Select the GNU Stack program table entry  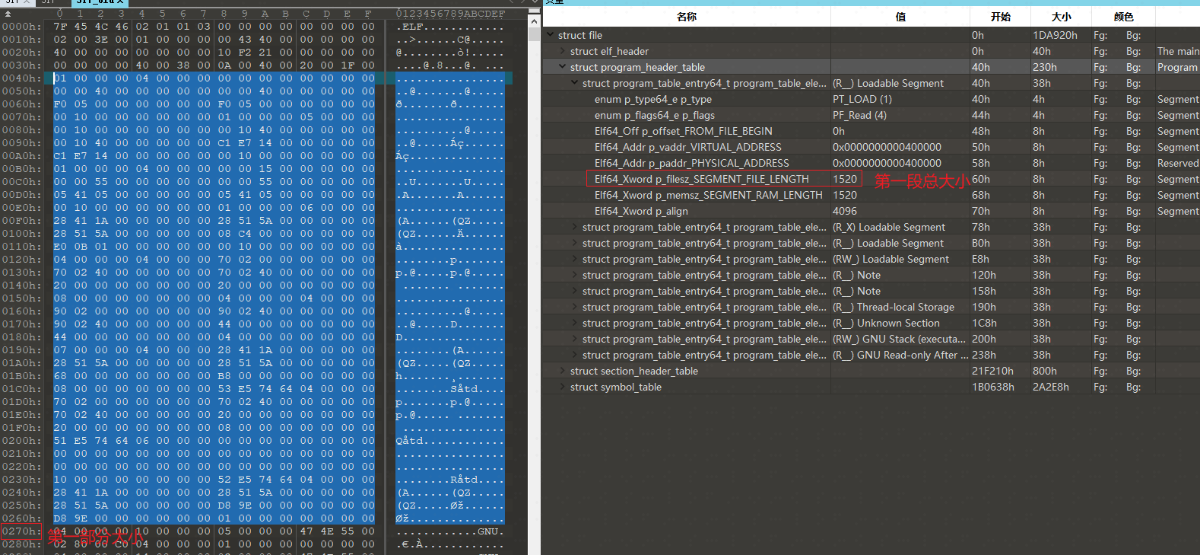pos(871,339)
